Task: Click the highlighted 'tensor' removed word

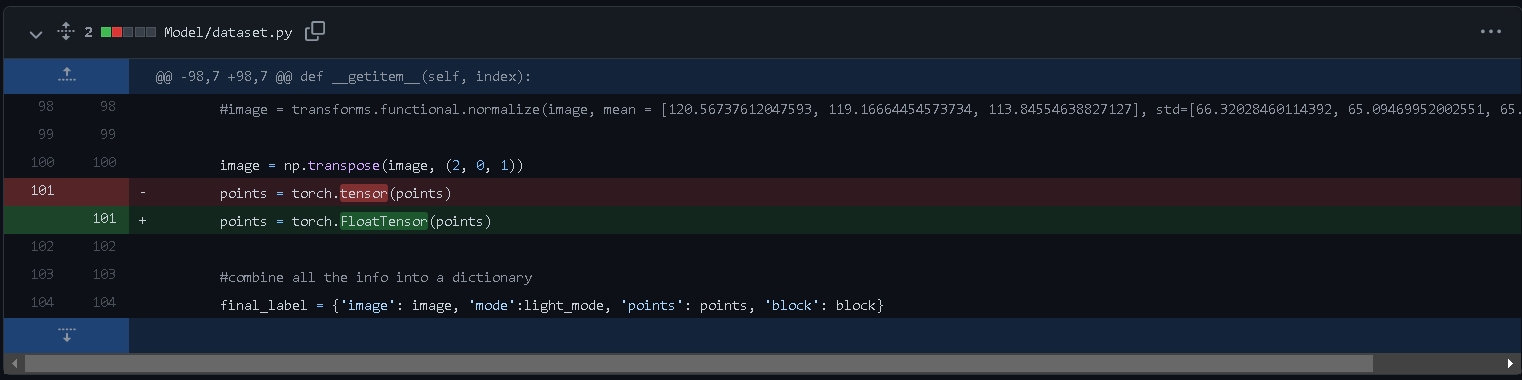Action: click(363, 193)
